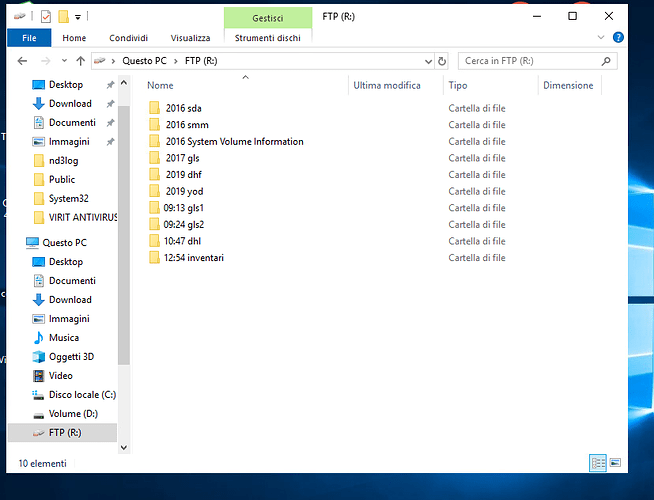The width and height of the screenshot is (654, 500).
Task: Open the Public folder in sidebar
Action: [x=62, y=180]
